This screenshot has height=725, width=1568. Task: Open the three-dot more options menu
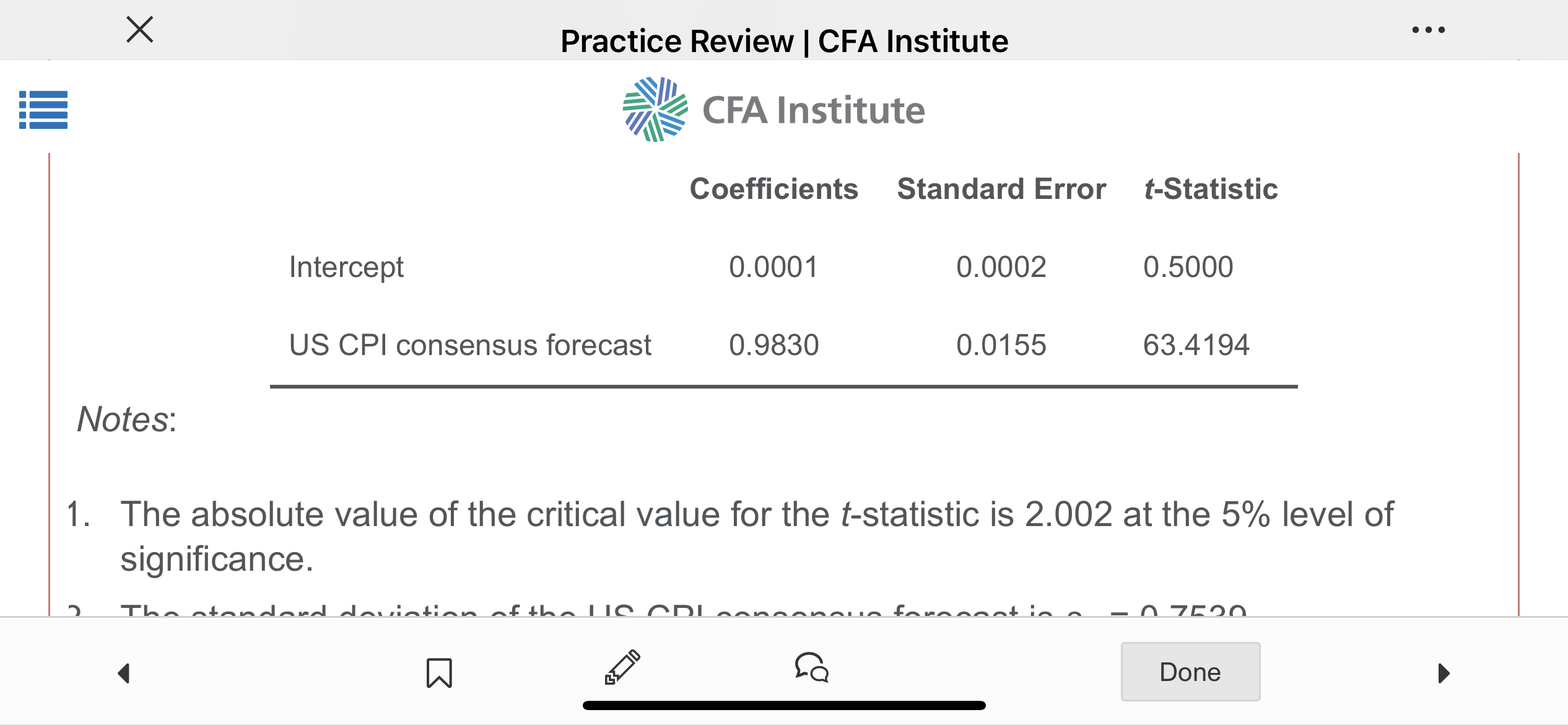click(x=1428, y=30)
